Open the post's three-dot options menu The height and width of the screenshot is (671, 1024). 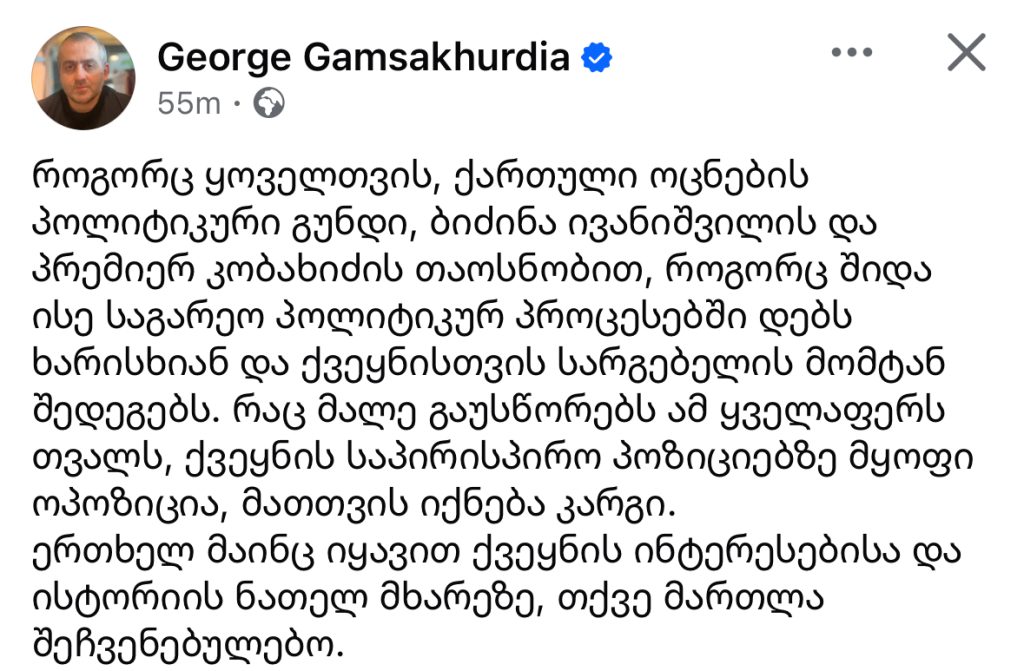pyautogui.click(x=852, y=53)
